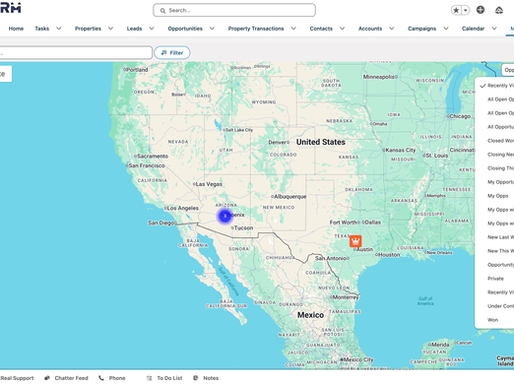This screenshot has height=386, width=514.
Task: Open the To Do List utility
Action: 164,378
